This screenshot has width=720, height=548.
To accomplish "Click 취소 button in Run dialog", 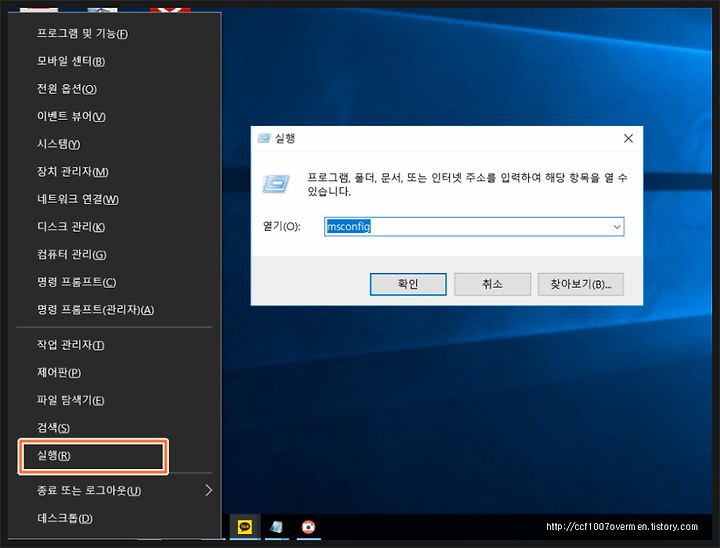I will click(492, 284).
